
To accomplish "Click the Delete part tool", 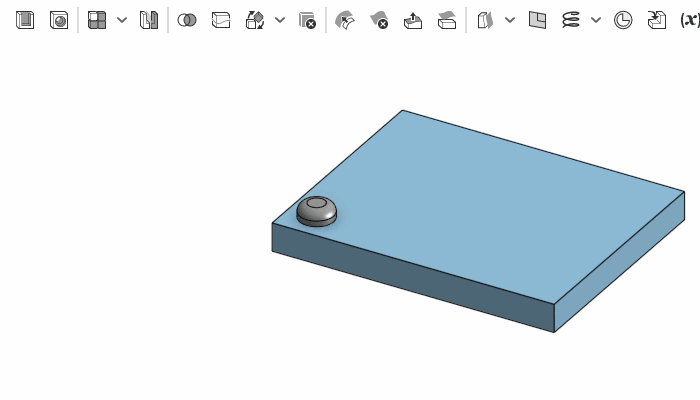I will click(x=307, y=20).
